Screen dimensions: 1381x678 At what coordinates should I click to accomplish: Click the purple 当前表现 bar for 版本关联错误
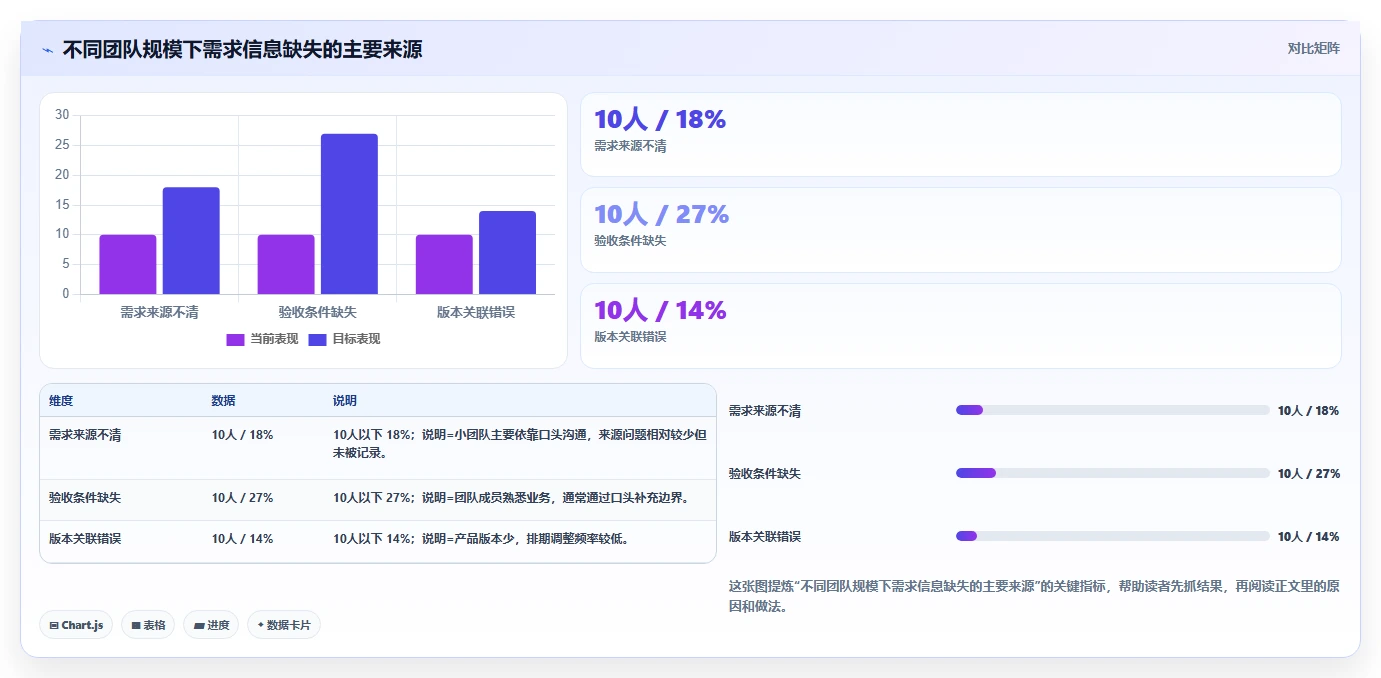tap(444, 264)
